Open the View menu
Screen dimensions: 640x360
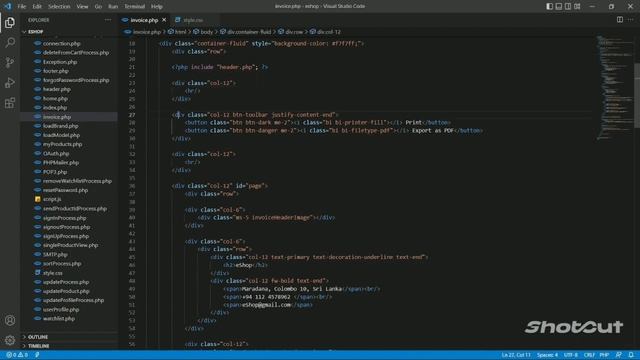tap(82, 7)
